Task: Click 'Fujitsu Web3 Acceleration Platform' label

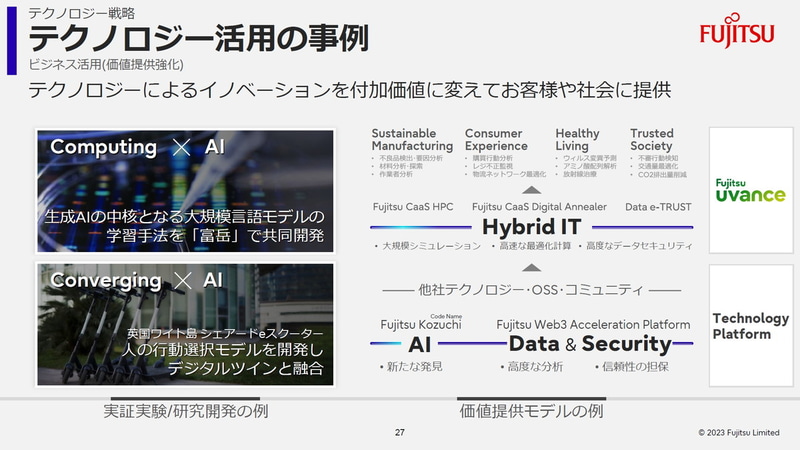Action: click(x=593, y=324)
